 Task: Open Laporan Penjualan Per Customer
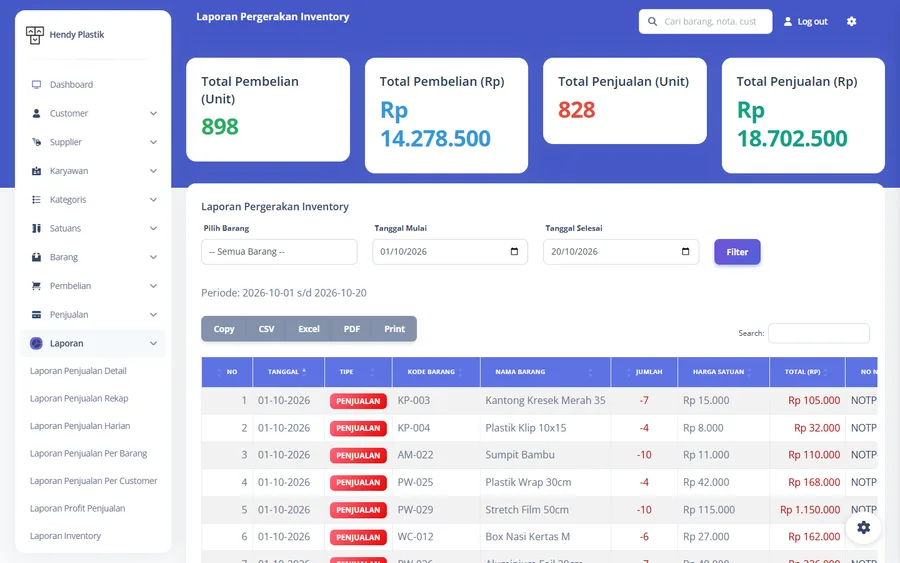point(94,481)
